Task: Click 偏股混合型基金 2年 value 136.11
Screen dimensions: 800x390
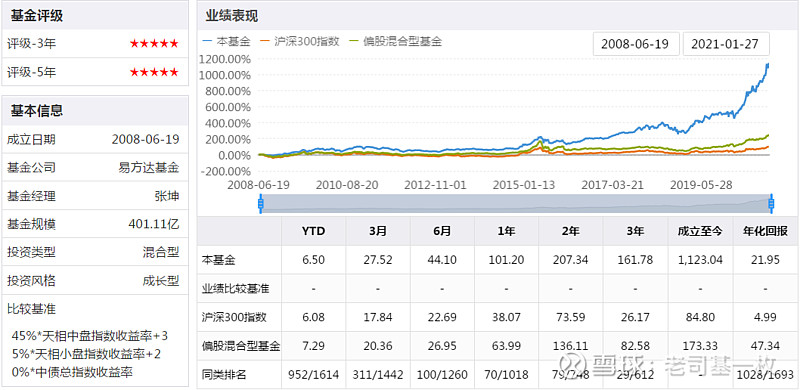Action: (570, 346)
